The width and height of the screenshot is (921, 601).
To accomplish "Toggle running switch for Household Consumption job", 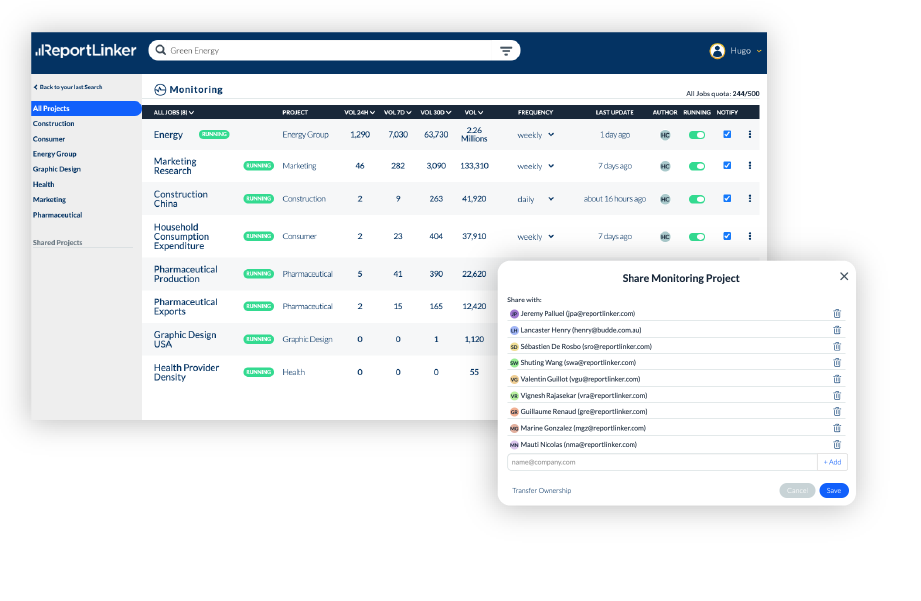I will 697,237.
